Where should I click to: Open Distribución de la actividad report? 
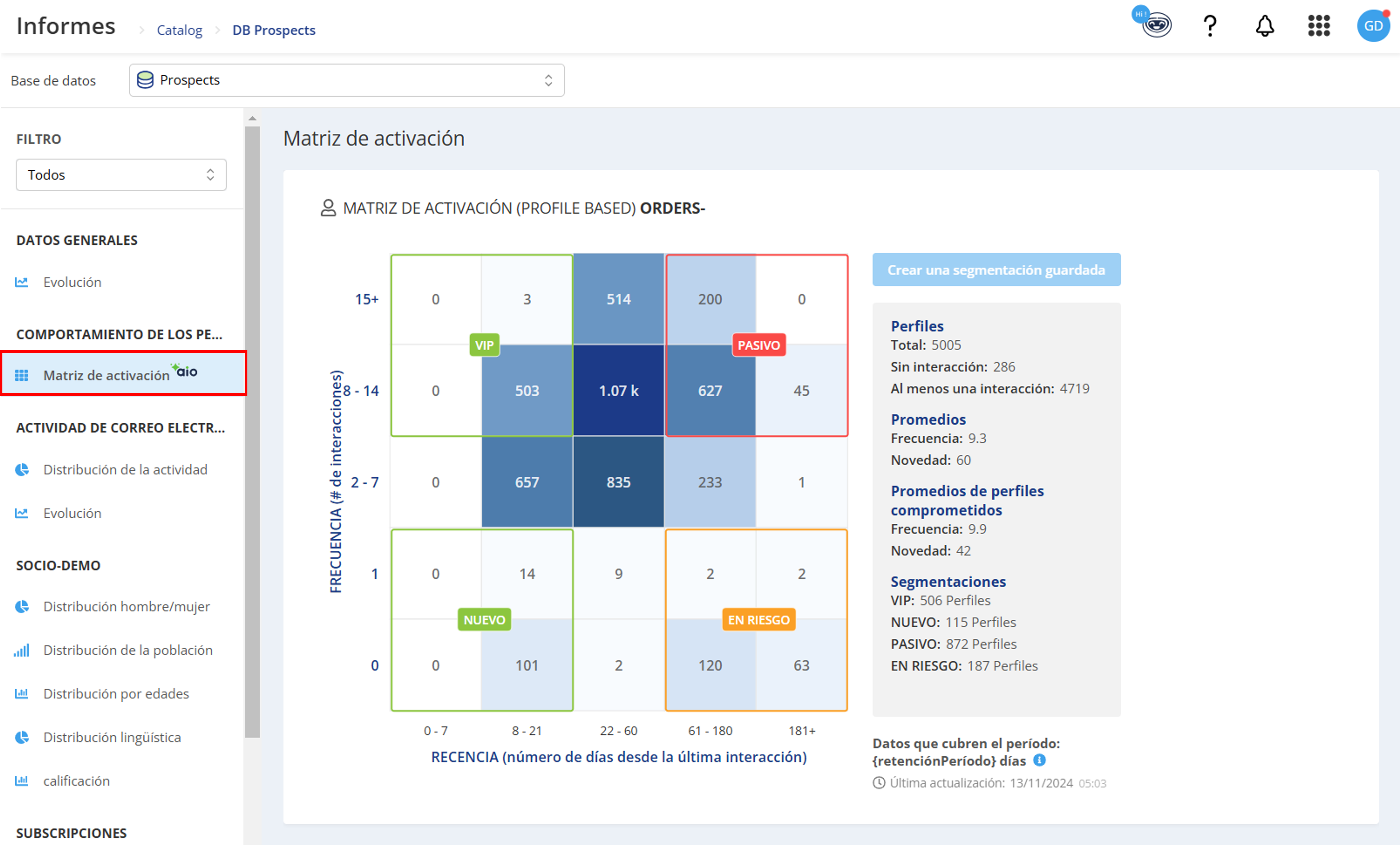tap(126, 470)
